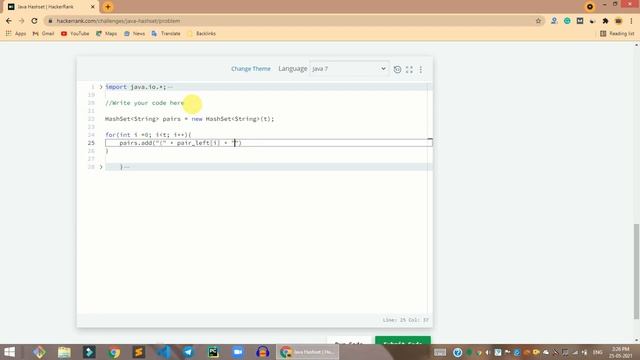The image size is (640, 360).
Task: Open Sublime Text from the taskbar
Action: coord(139,352)
